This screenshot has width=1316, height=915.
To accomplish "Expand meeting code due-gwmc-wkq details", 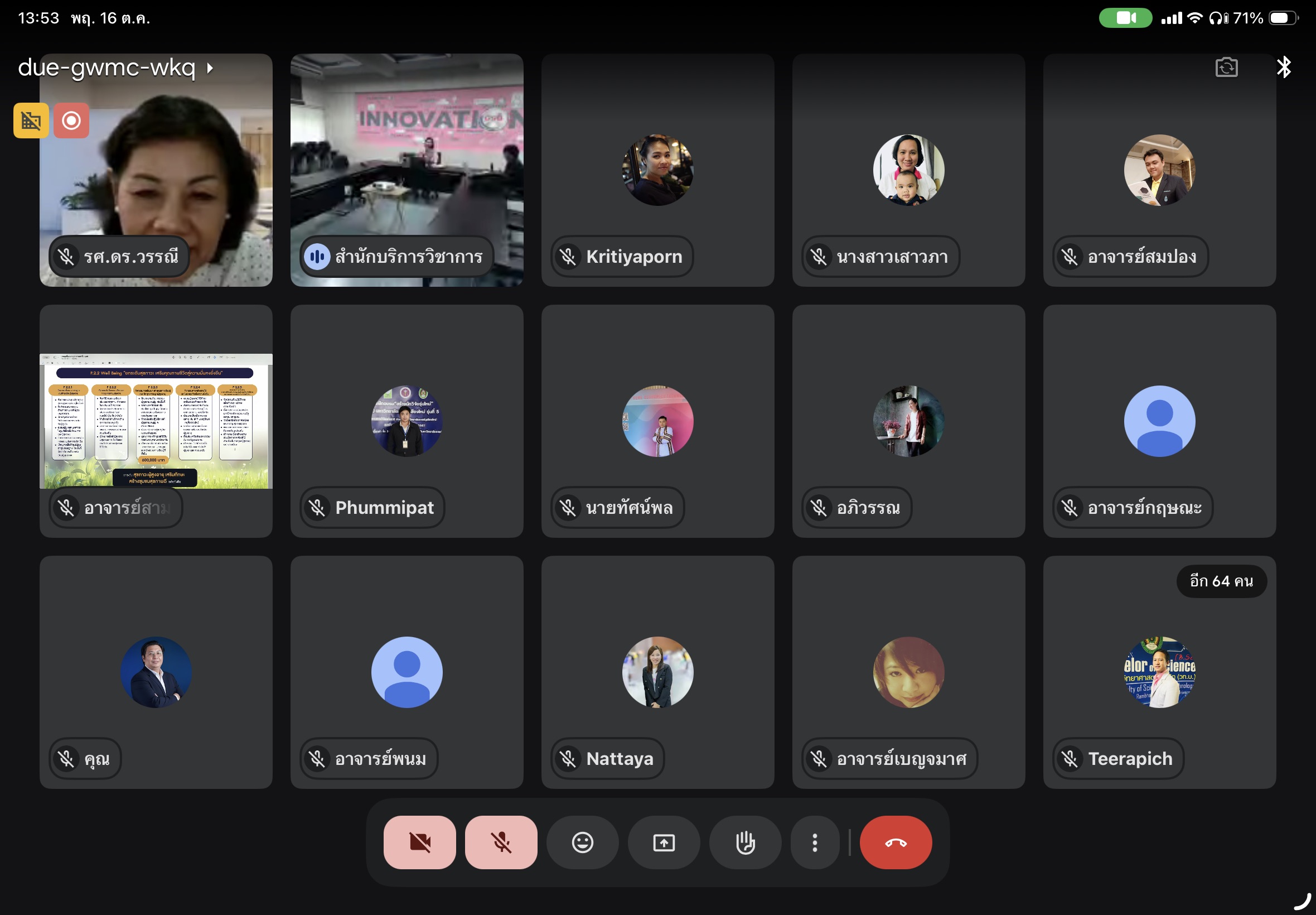I will coord(114,68).
